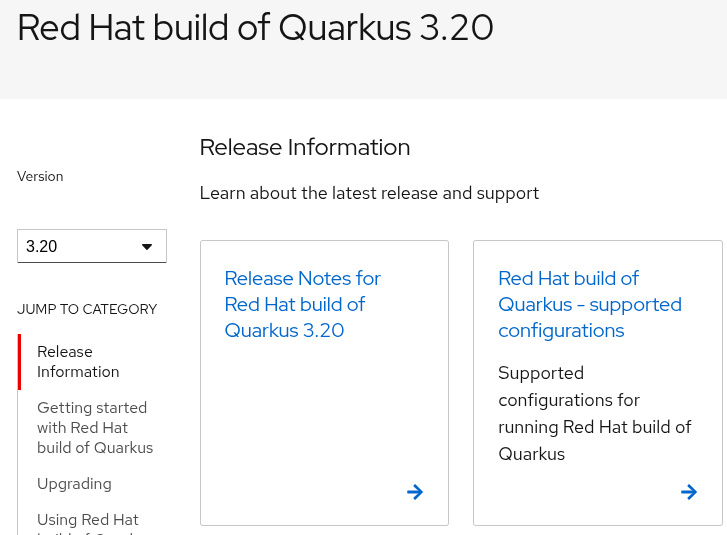Click the Red Hat build of Quarkus 3.20 page title

[x=255, y=28]
